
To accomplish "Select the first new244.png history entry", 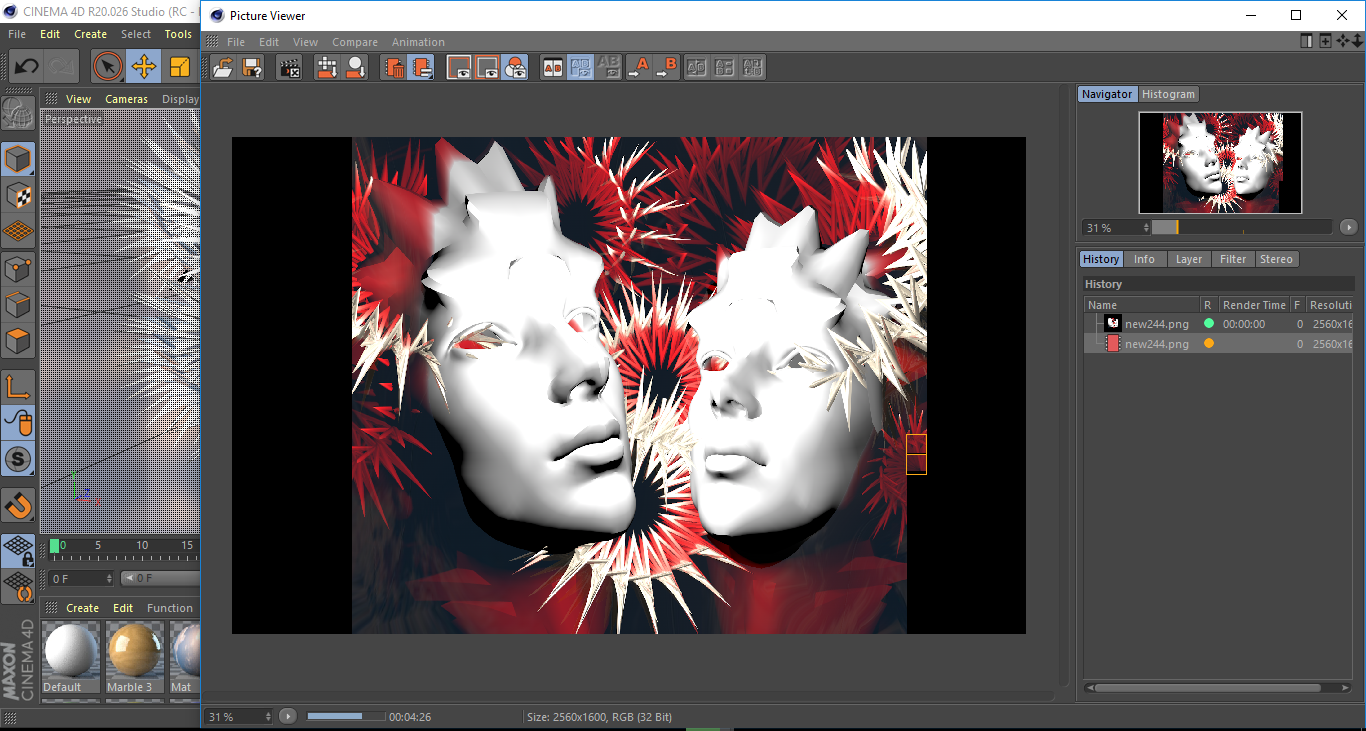I will [x=1219, y=323].
